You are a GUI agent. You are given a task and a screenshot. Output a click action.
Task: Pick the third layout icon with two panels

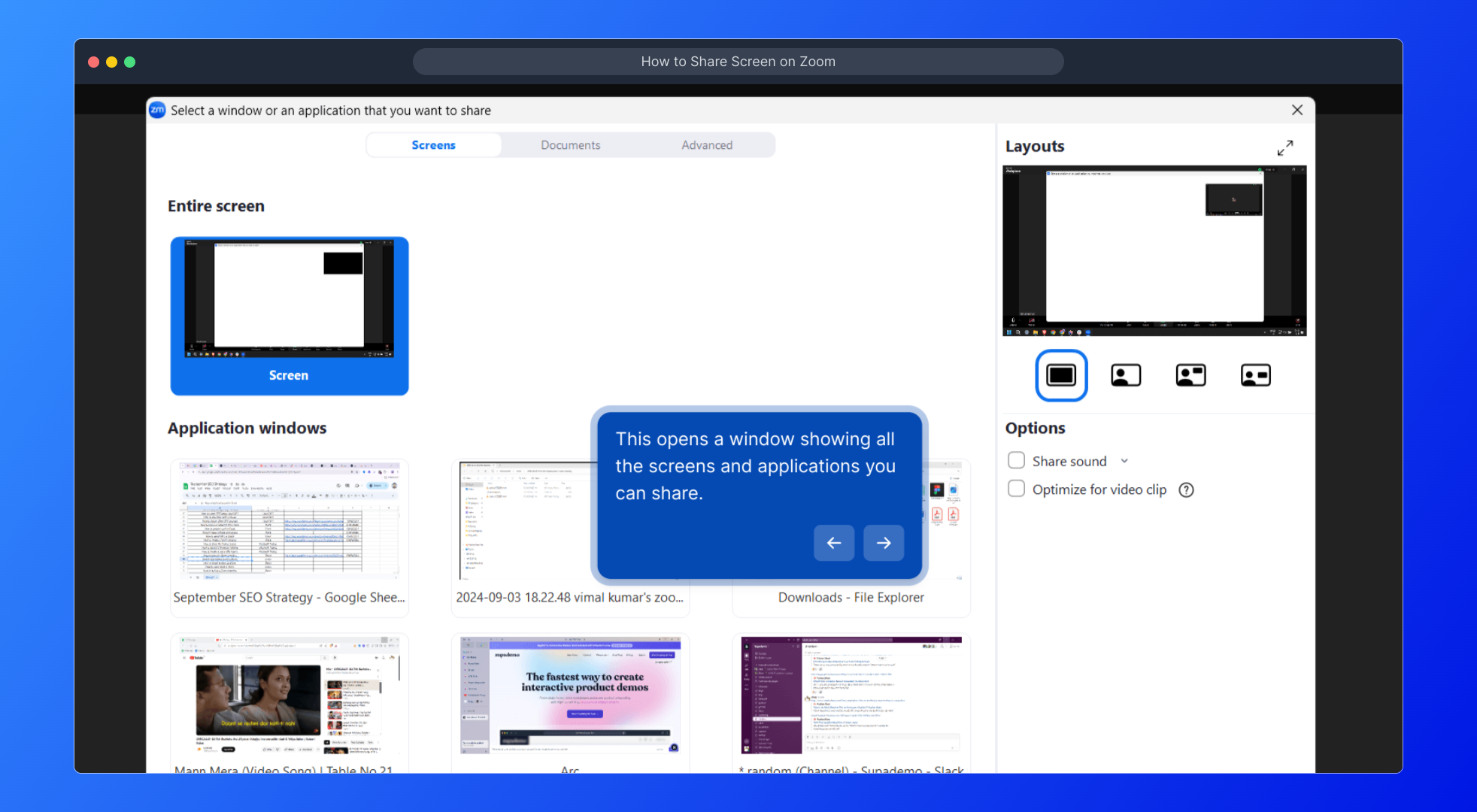[x=1190, y=375]
